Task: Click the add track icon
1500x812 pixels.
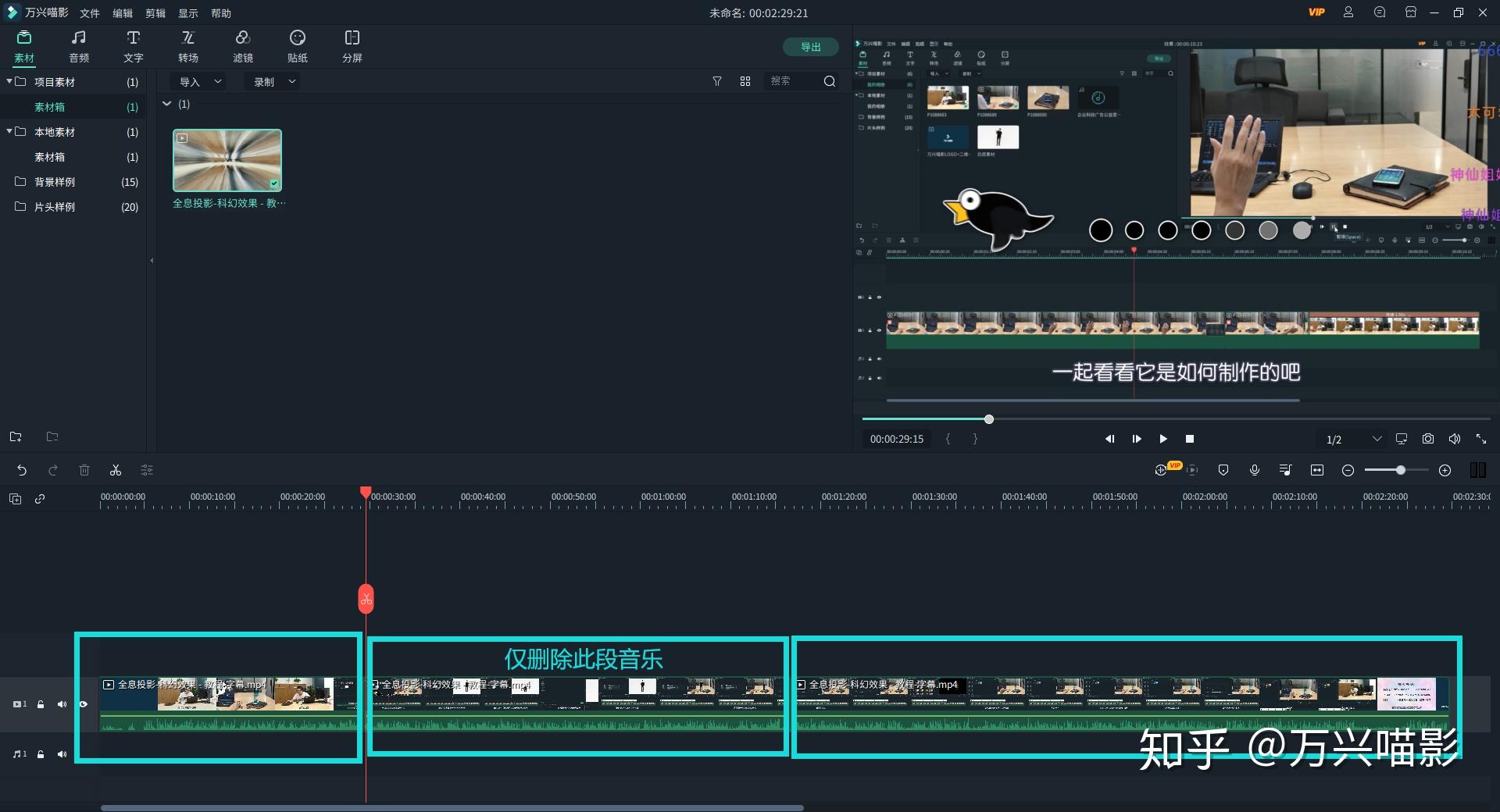Action: click(x=15, y=499)
